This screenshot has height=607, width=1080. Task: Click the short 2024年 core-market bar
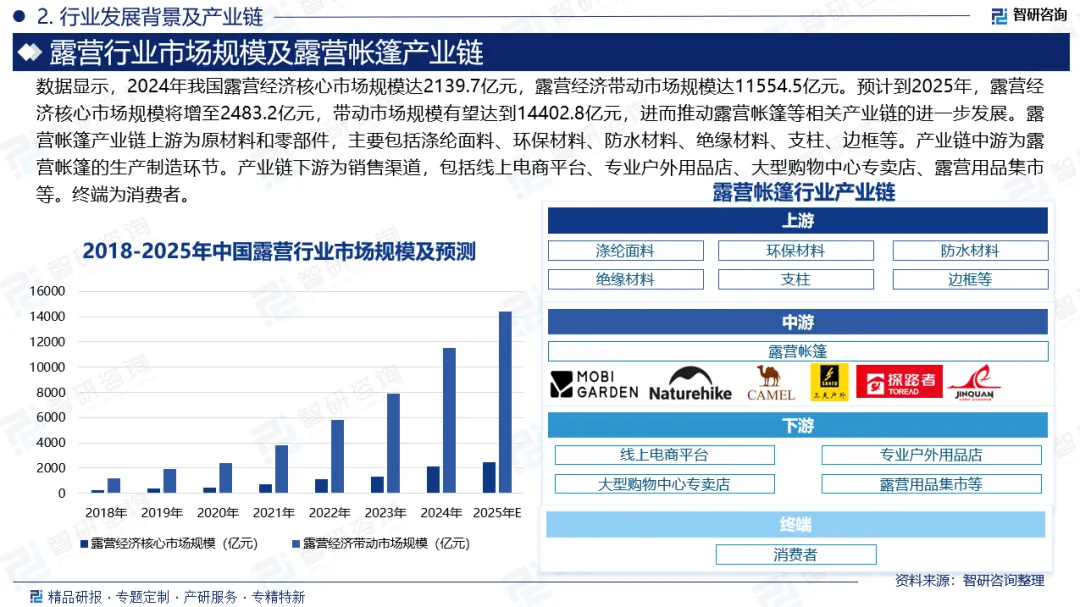tap(433, 480)
